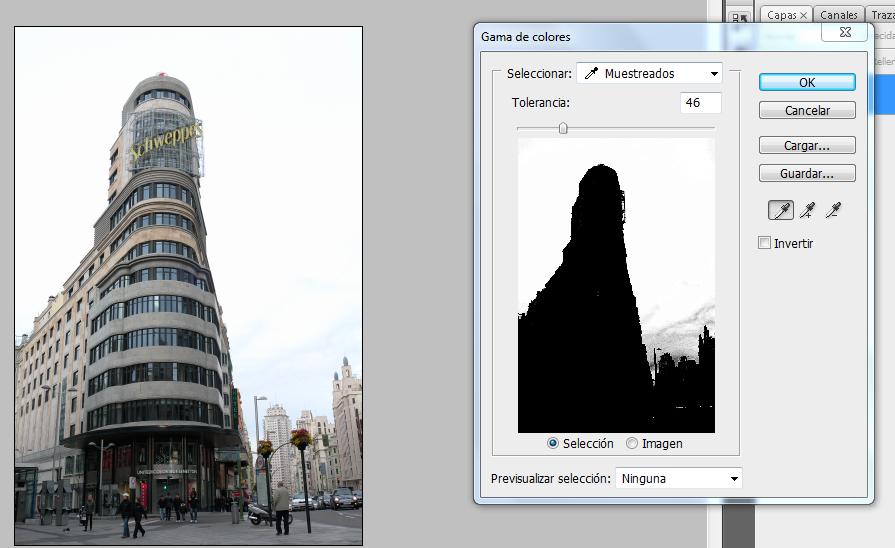Close the Gama de colores dialog

(845, 33)
